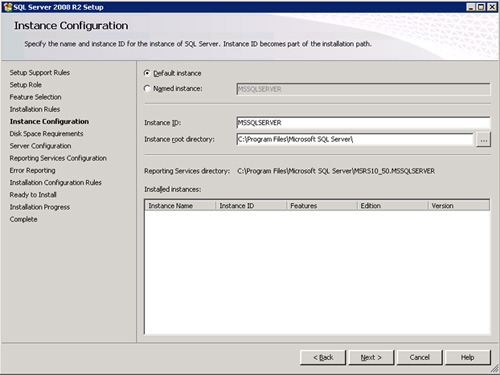This screenshot has width=500, height=375.
Task: Click the Version column header
Action: [459, 206]
